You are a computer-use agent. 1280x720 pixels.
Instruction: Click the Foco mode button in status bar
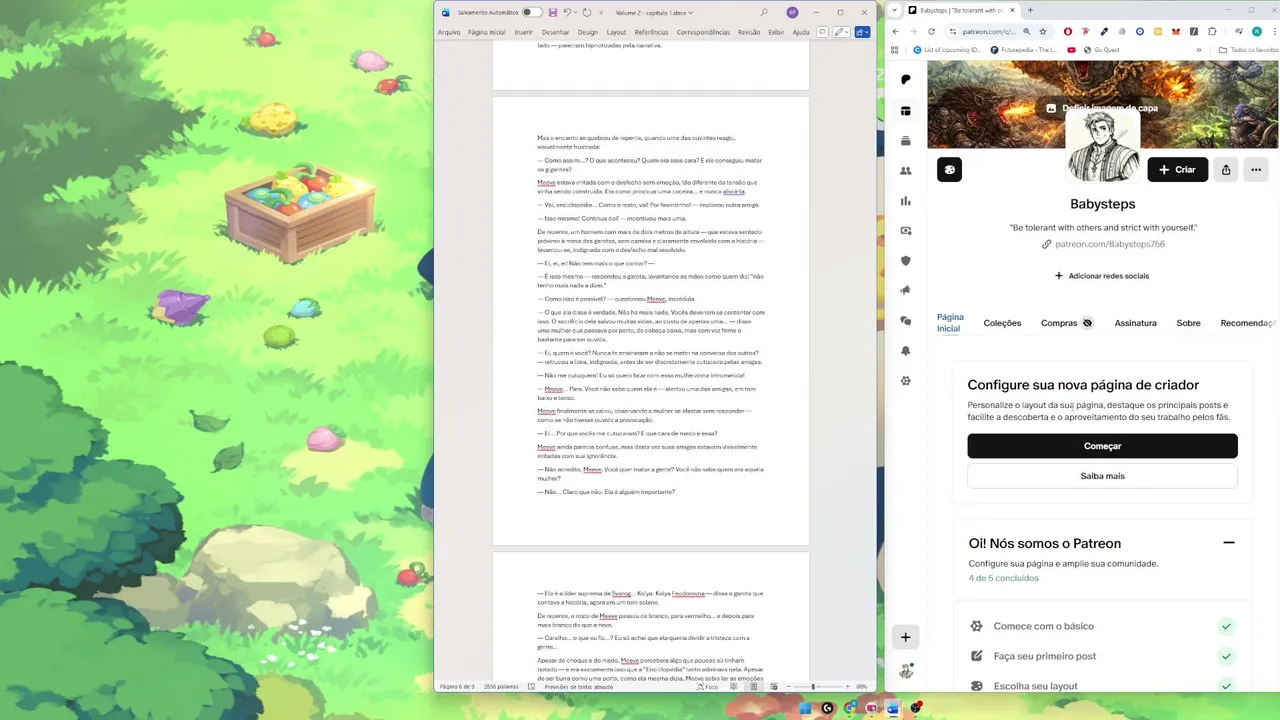click(x=709, y=687)
